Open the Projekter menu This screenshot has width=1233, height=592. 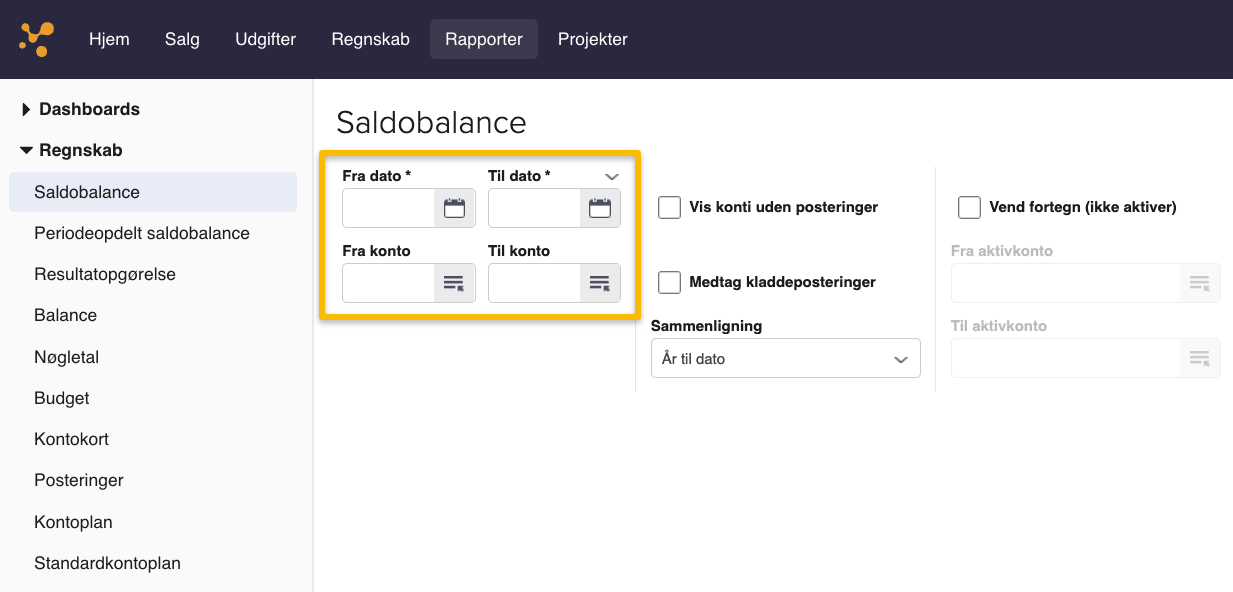592,39
